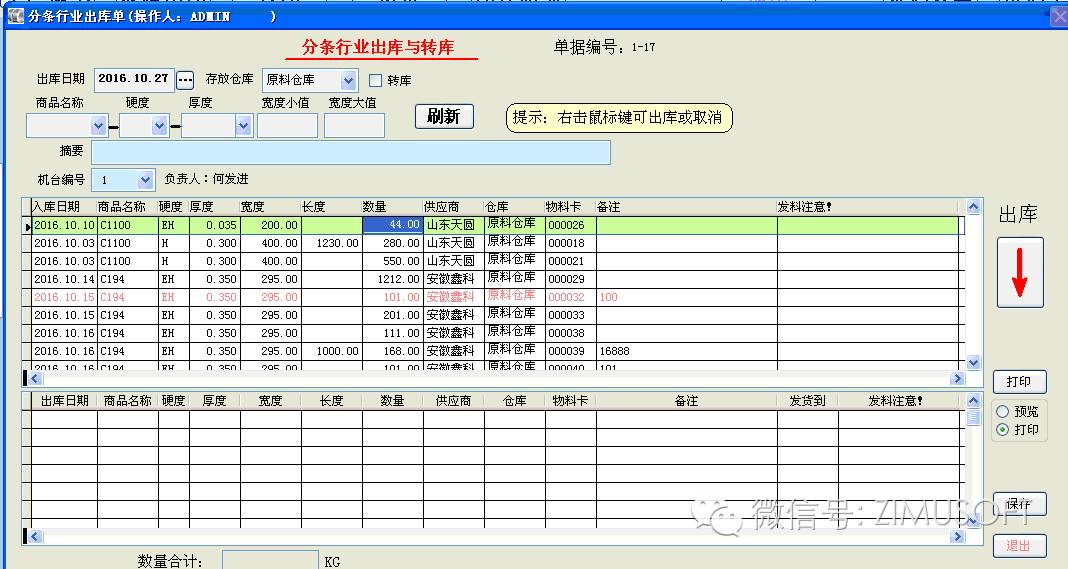
Task: Open the 机台编号 dropdown
Action: 145,180
